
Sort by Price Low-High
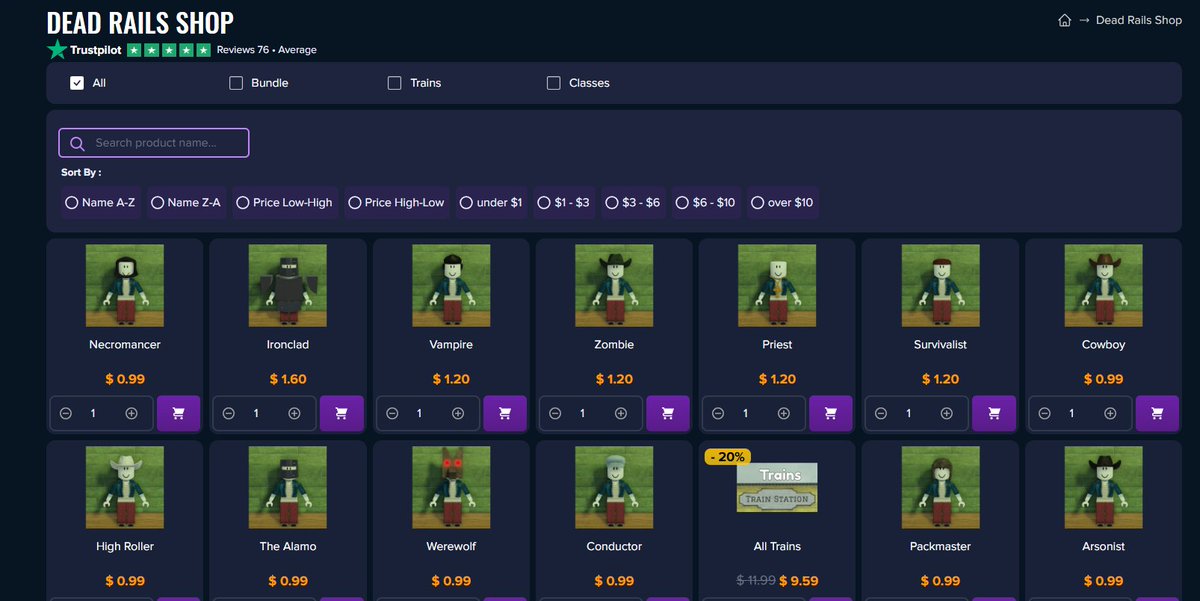click(285, 202)
